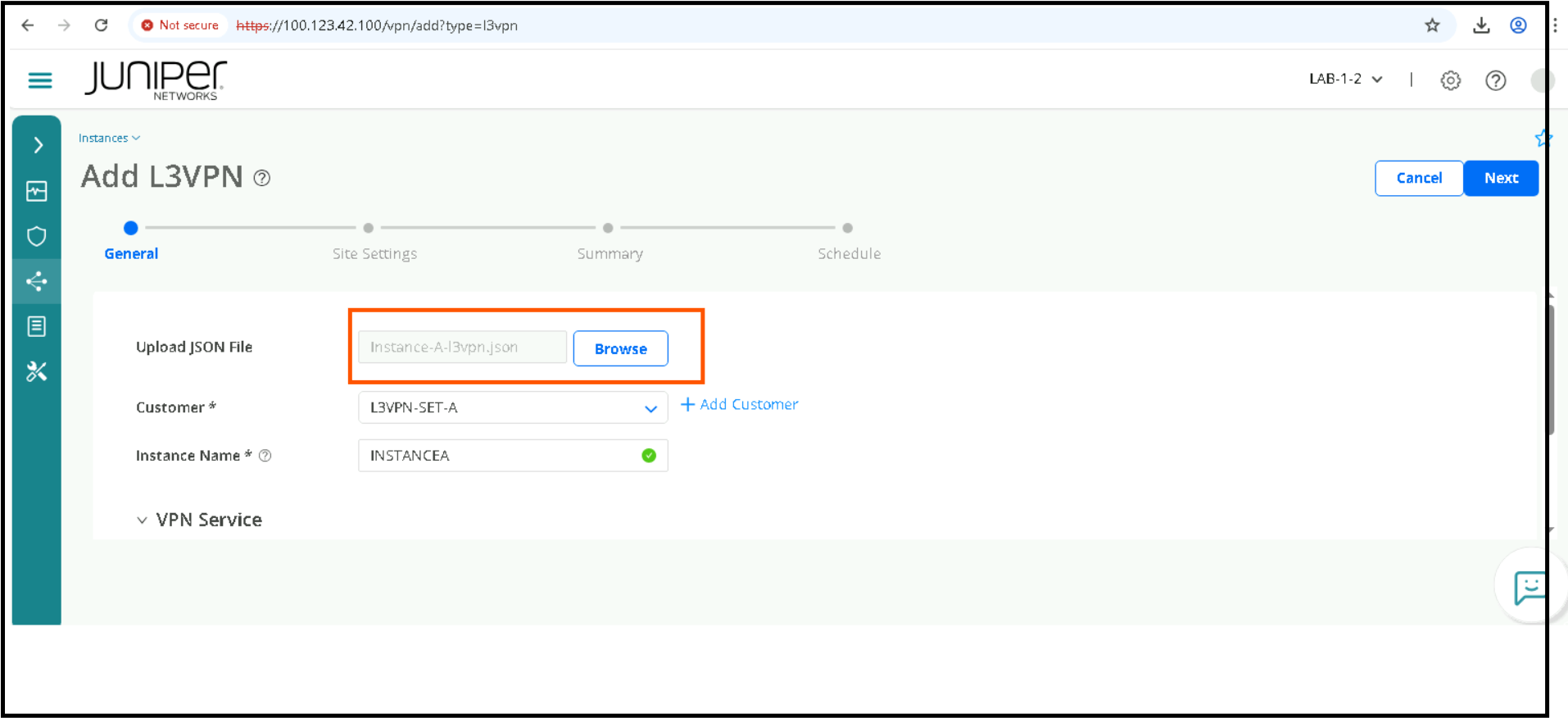Go forward in the browser
Screen dimensions: 1568x718
[64, 25]
